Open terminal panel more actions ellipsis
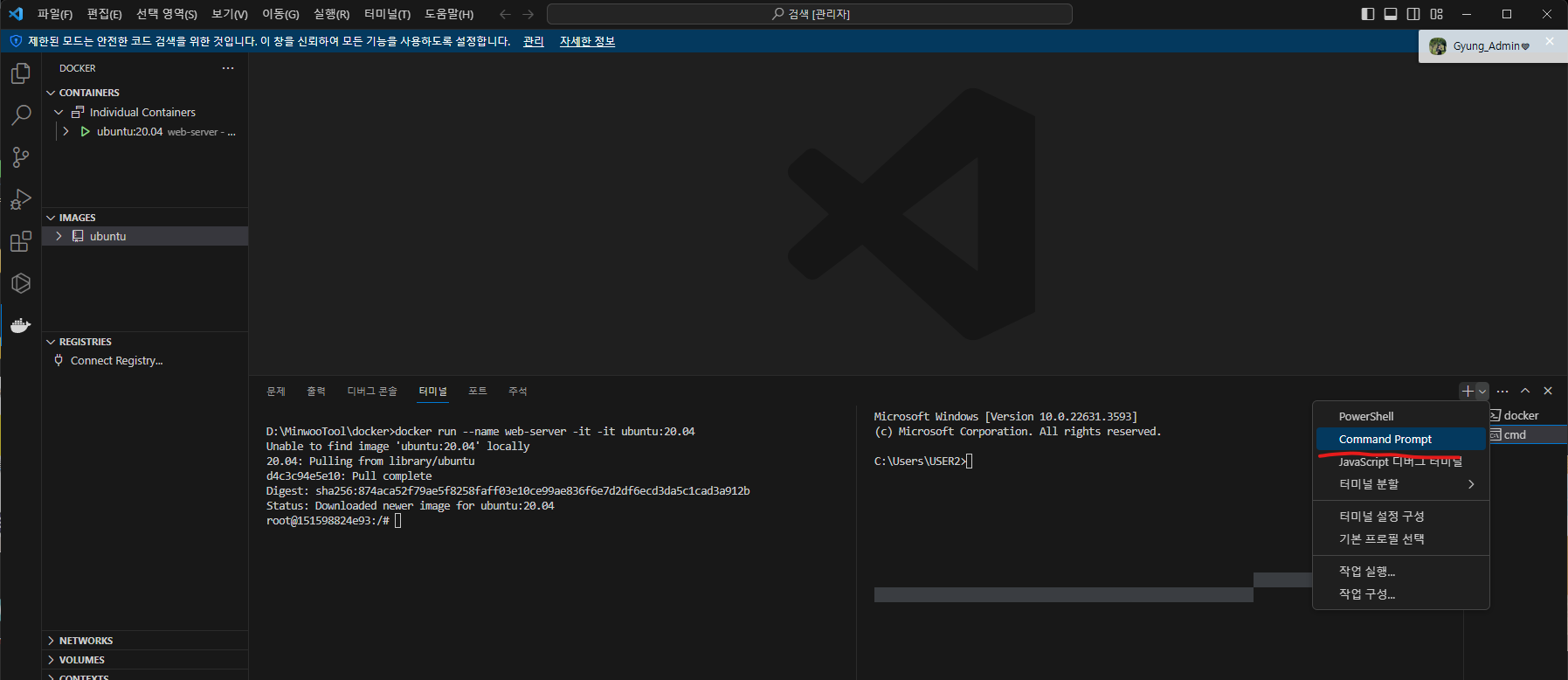Image resolution: width=1568 pixels, height=680 pixels. (x=1502, y=392)
